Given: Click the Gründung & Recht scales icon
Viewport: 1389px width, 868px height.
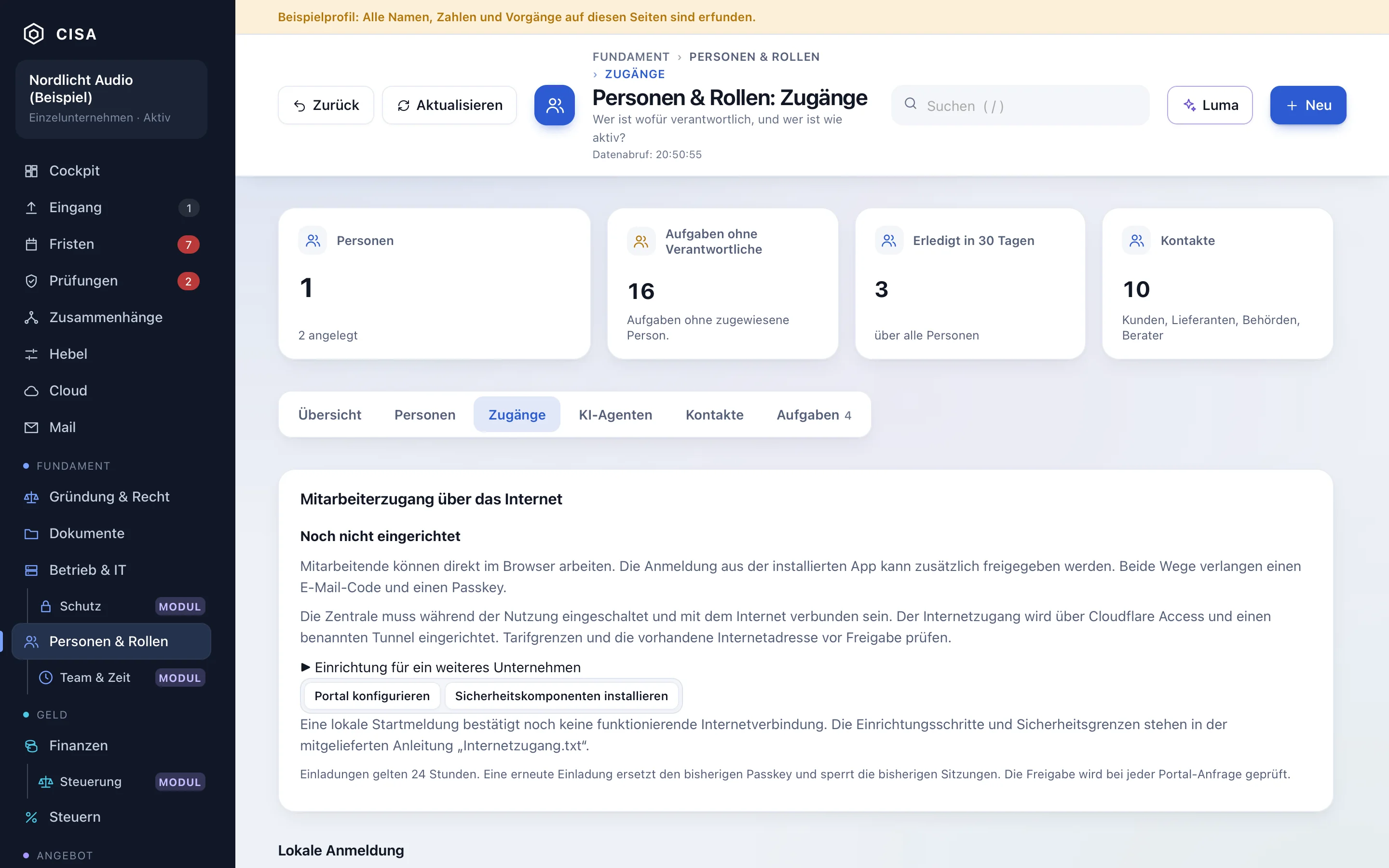Looking at the screenshot, I should click(x=31, y=497).
